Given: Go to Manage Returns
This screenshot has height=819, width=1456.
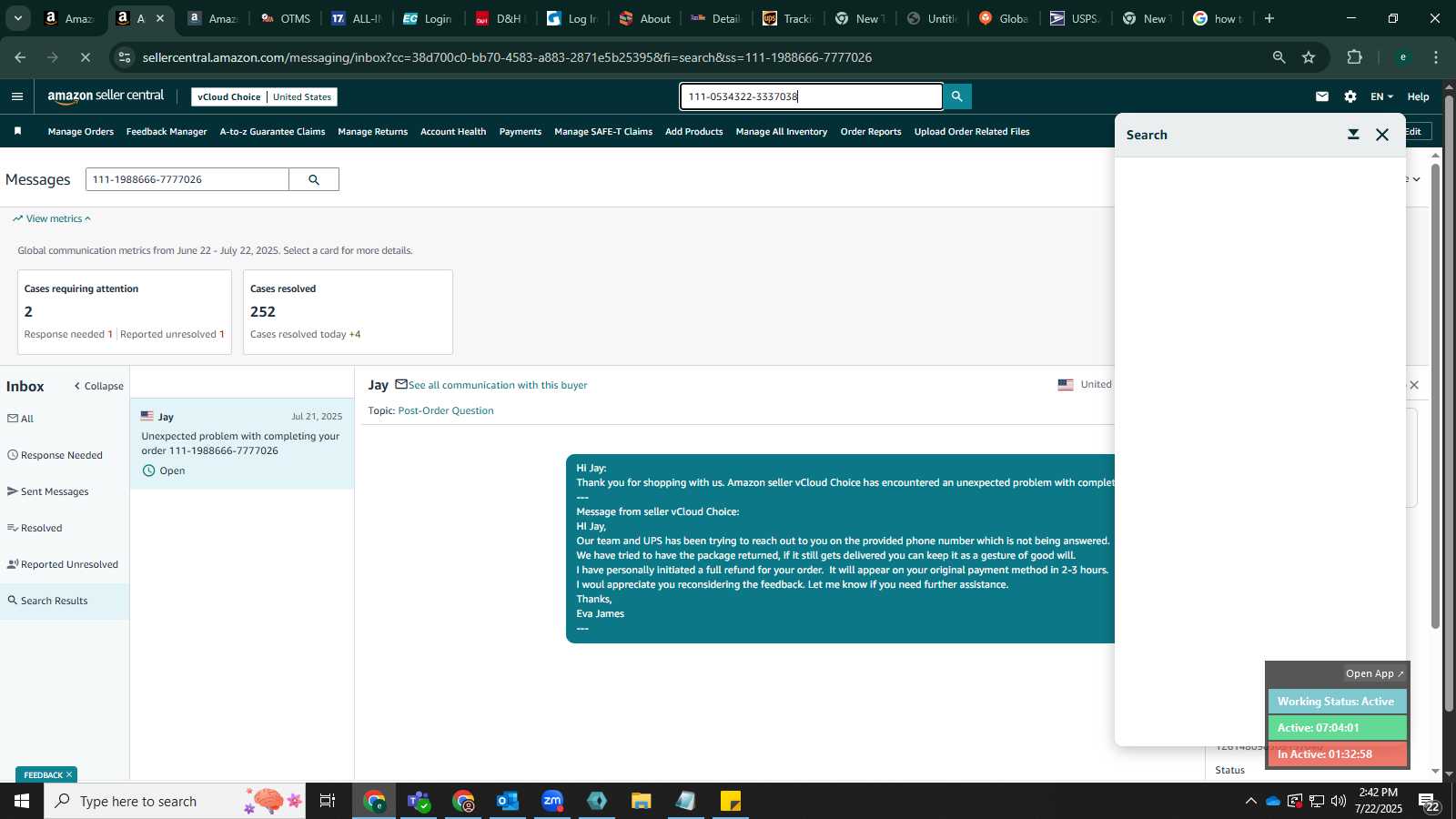Looking at the screenshot, I should 373,132.
